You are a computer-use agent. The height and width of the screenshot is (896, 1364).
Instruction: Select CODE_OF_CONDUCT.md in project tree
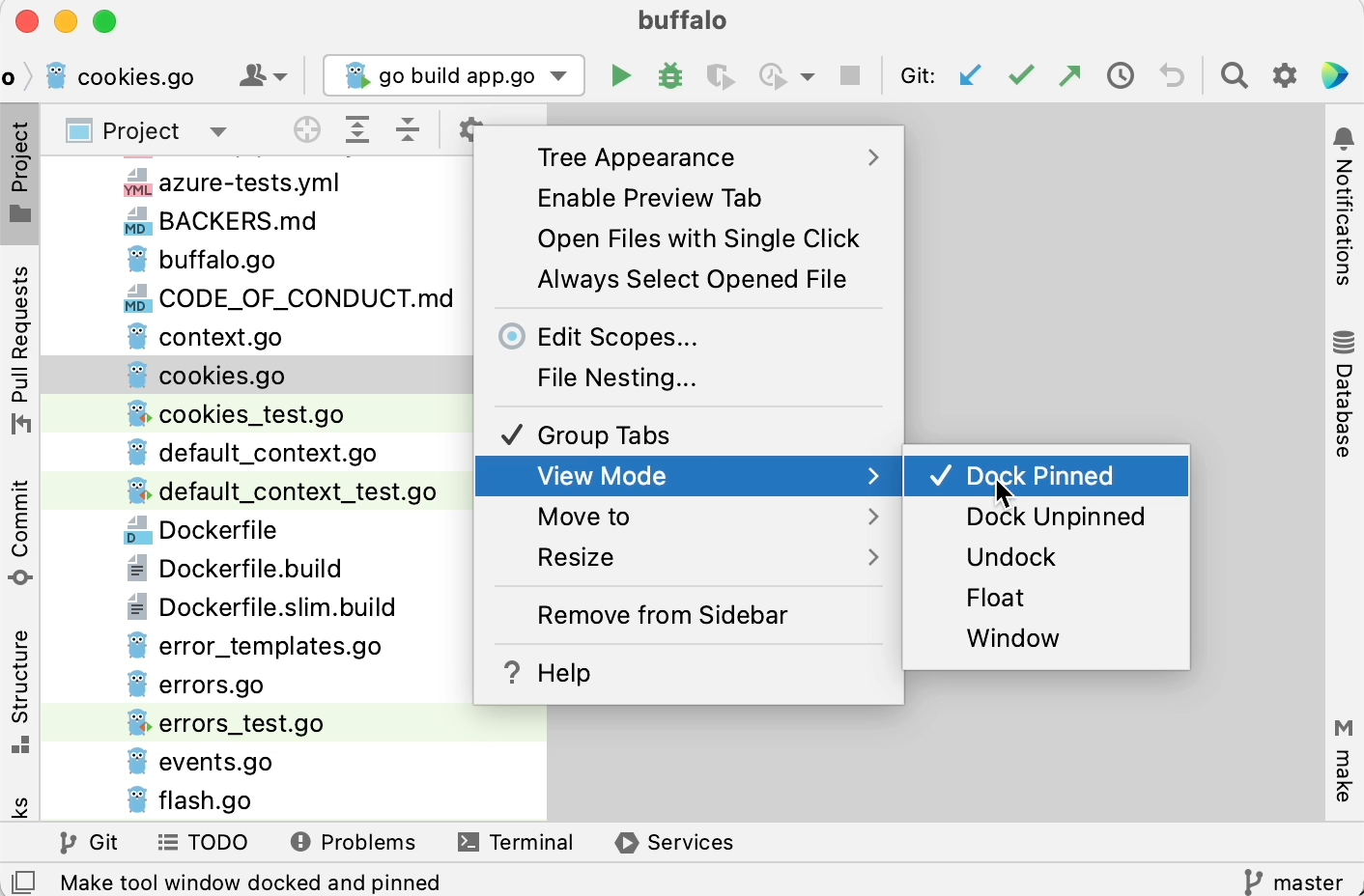(x=306, y=298)
